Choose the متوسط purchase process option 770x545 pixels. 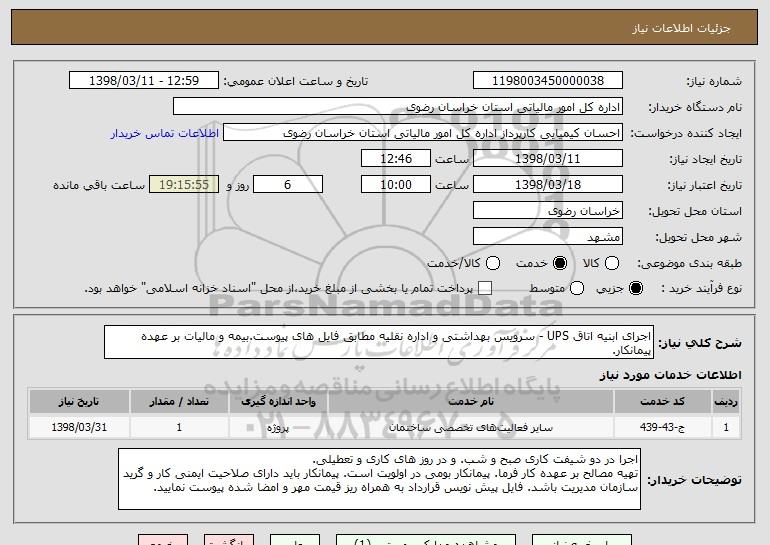pyautogui.click(x=577, y=288)
